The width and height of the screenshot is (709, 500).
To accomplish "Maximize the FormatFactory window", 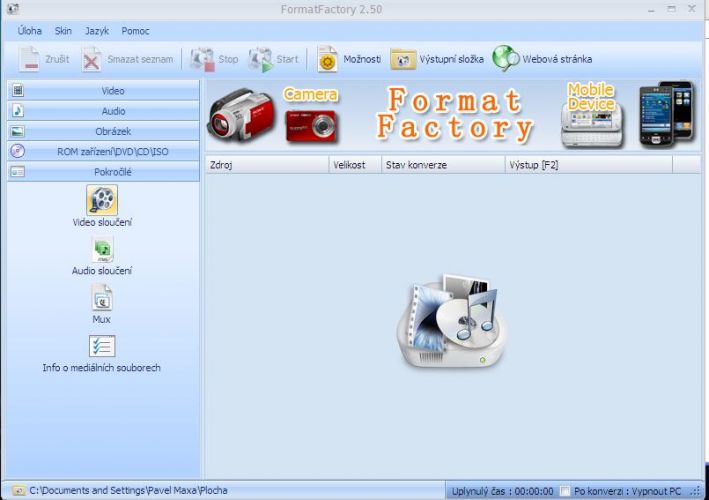I will pyautogui.click(x=671, y=9).
